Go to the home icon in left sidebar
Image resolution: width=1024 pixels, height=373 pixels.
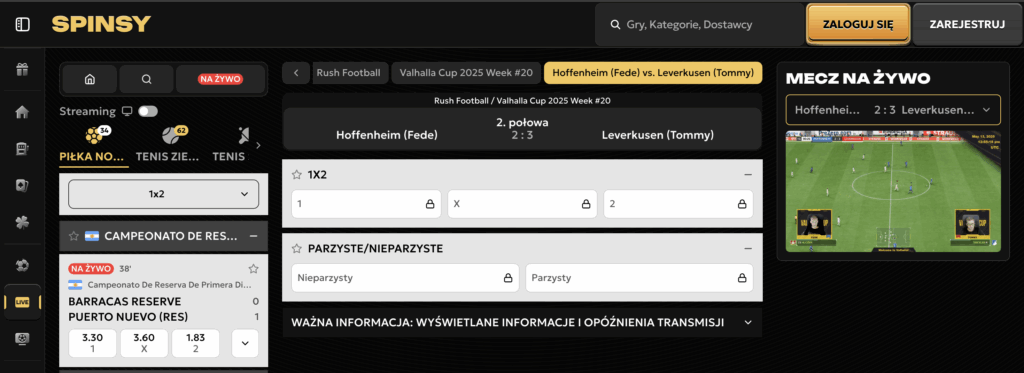point(22,112)
